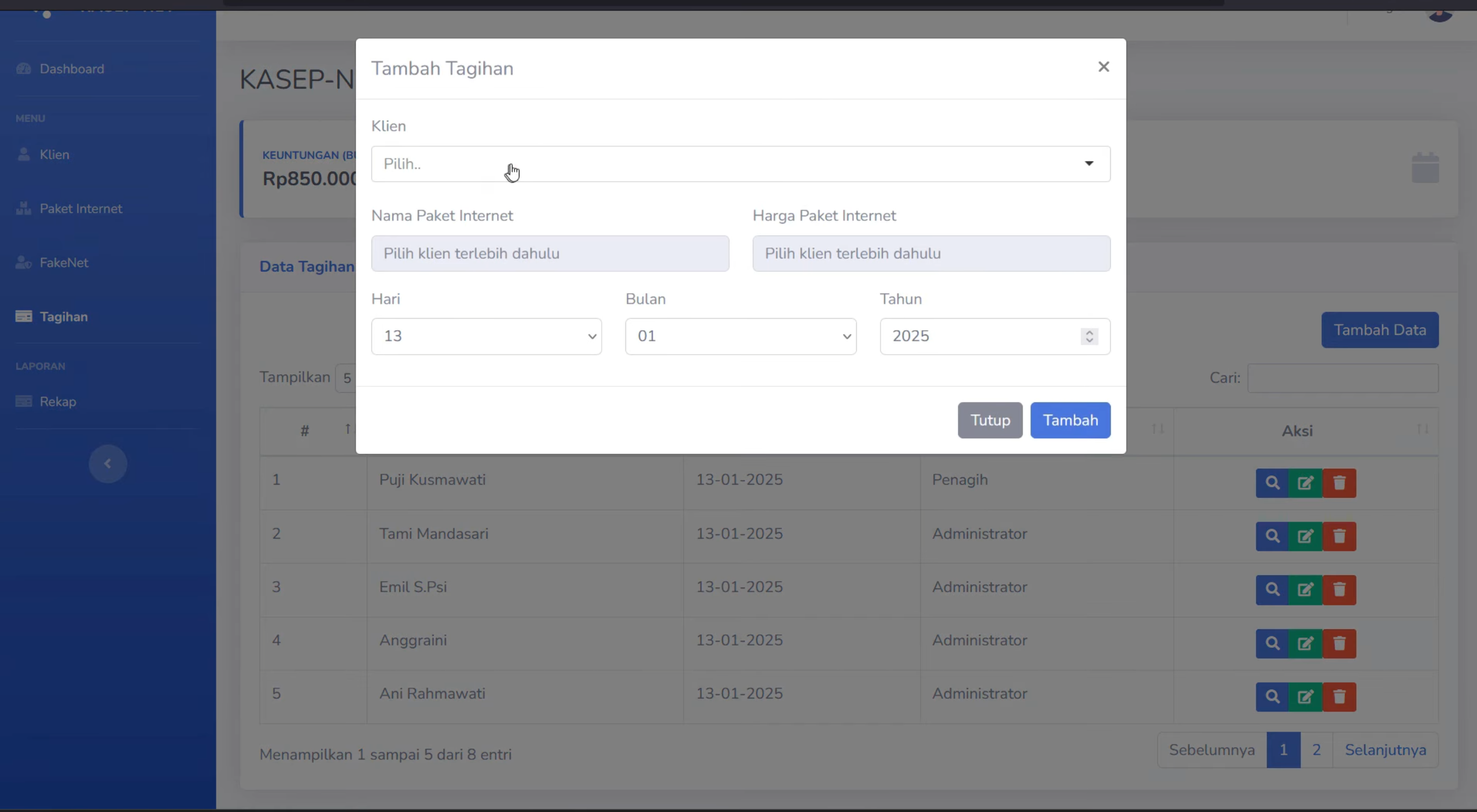Edit Emil S.Psi's bill

pyautogui.click(x=1305, y=590)
